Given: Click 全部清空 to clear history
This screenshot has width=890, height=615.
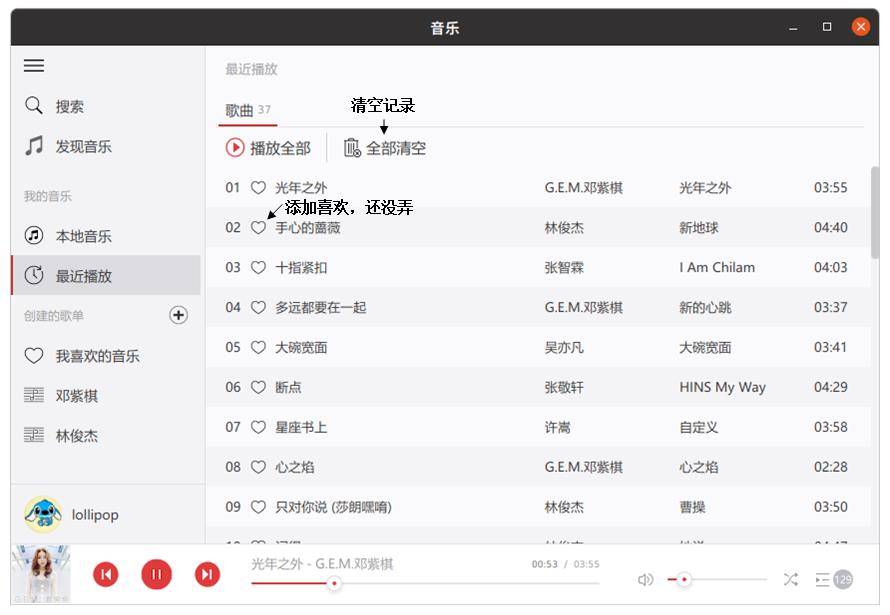Looking at the screenshot, I should click(x=386, y=148).
